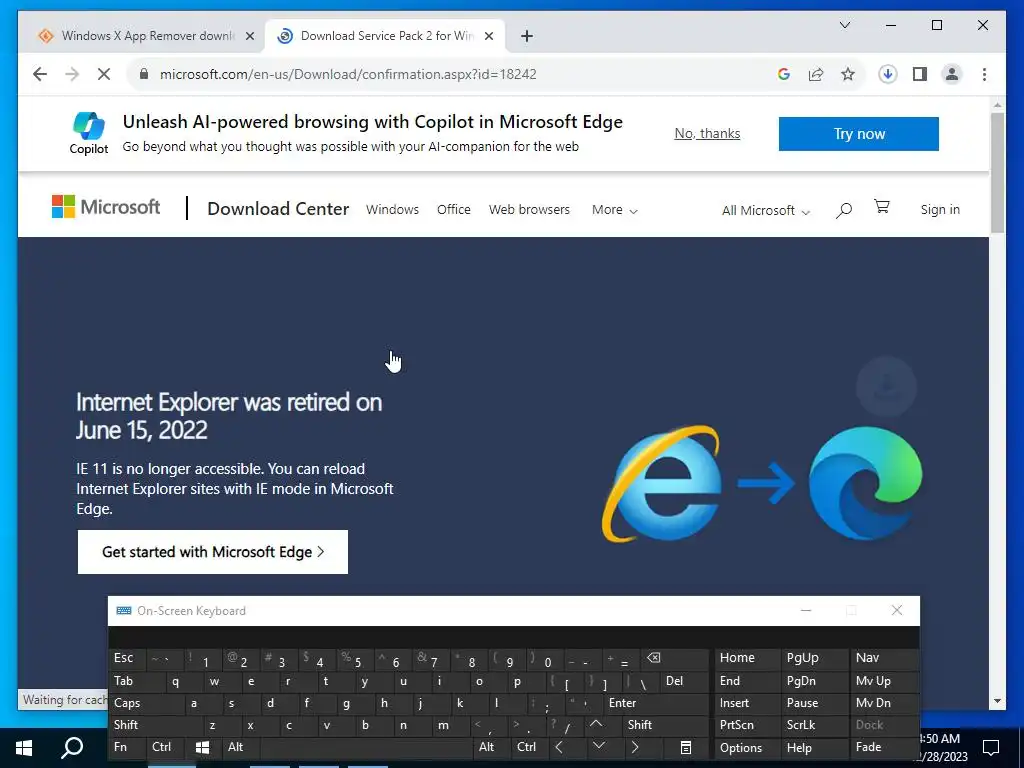
Task: Open the Web browsers nav item
Action: click(x=529, y=210)
